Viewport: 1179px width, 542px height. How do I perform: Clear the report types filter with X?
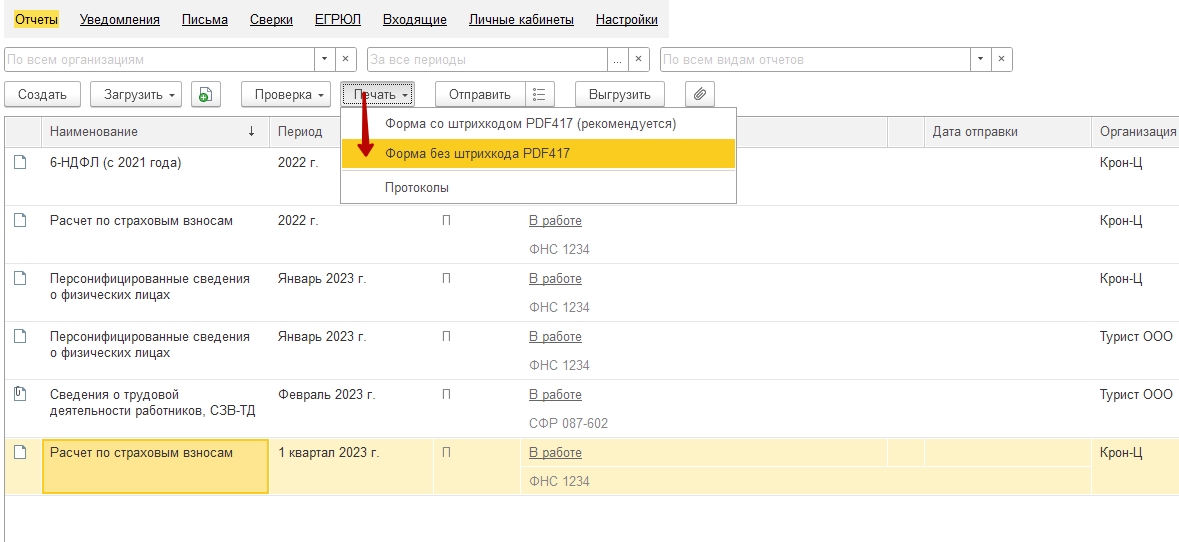point(1002,60)
